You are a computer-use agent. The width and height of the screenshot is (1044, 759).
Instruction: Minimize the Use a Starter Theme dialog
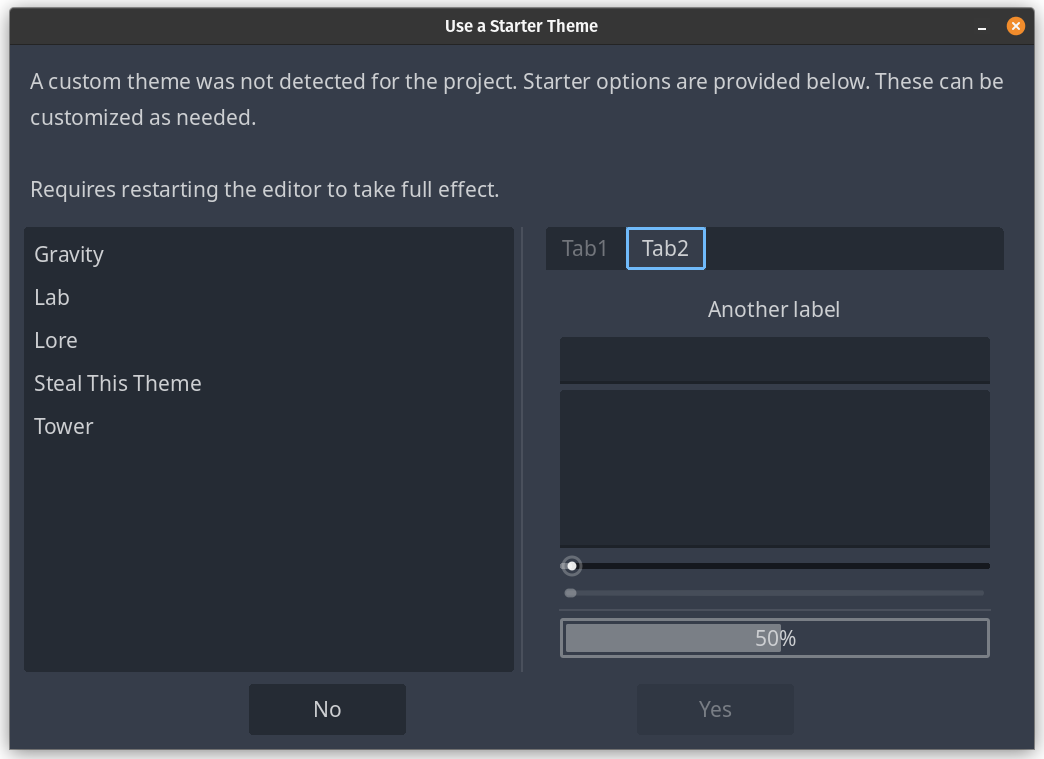click(985, 26)
